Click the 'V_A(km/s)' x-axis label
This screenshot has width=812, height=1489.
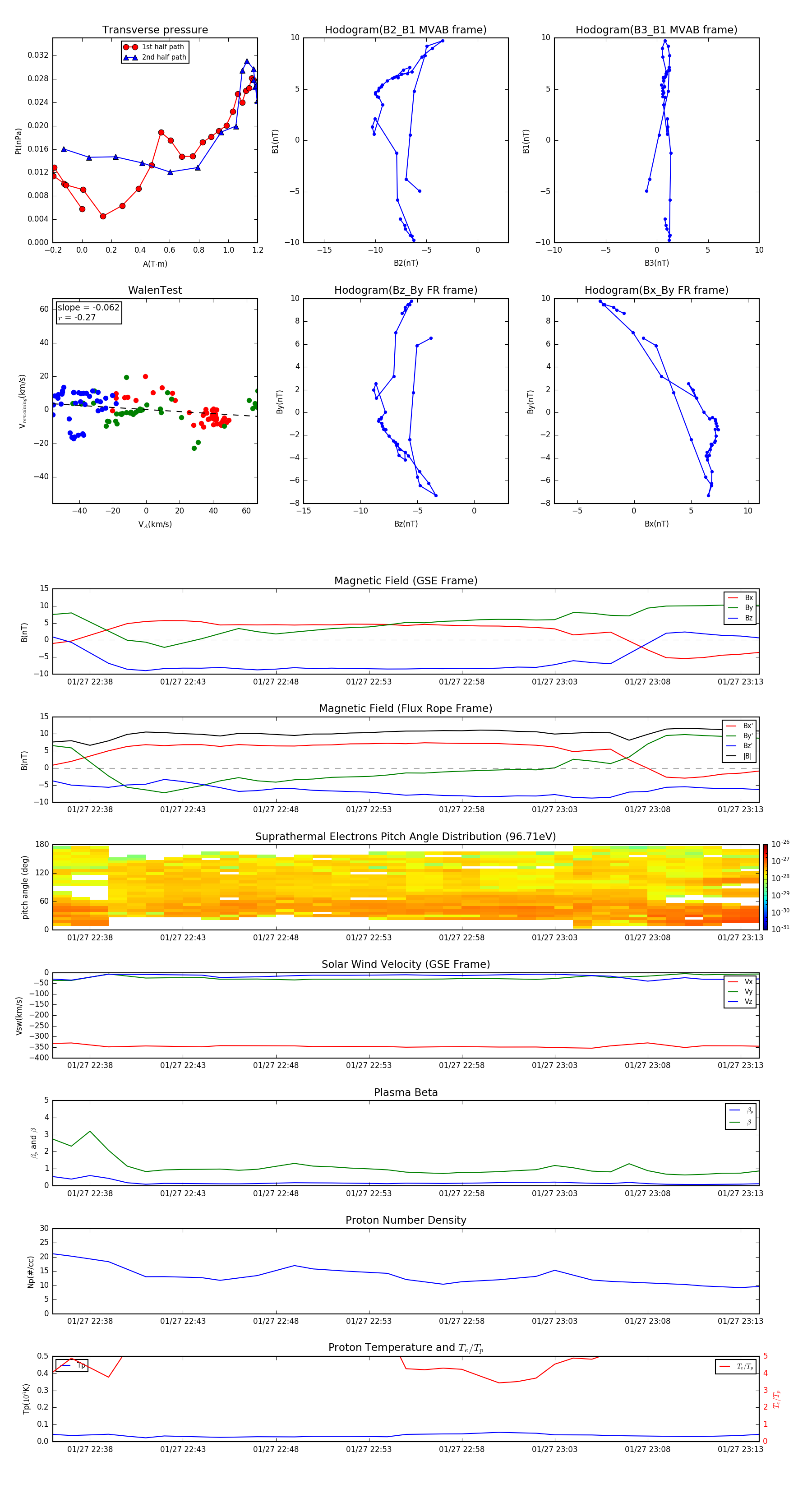[155, 524]
